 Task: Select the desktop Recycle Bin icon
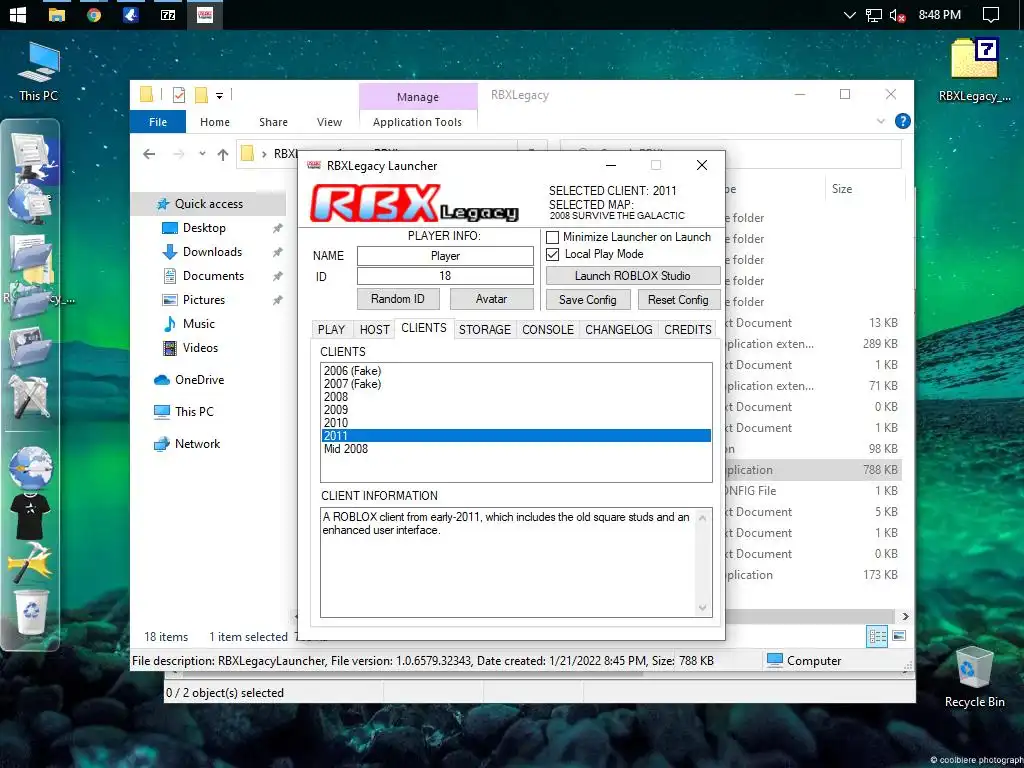tap(974, 677)
